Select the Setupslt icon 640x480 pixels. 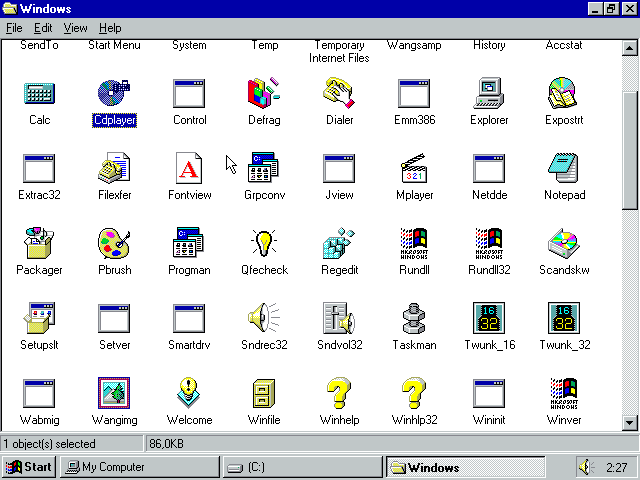click(39, 318)
